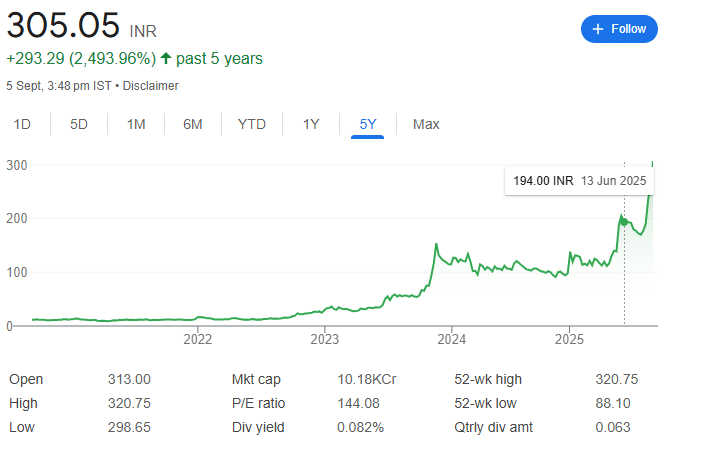The width and height of the screenshot is (702, 451).
Task: Click the green up arrow icon
Action: [166, 58]
